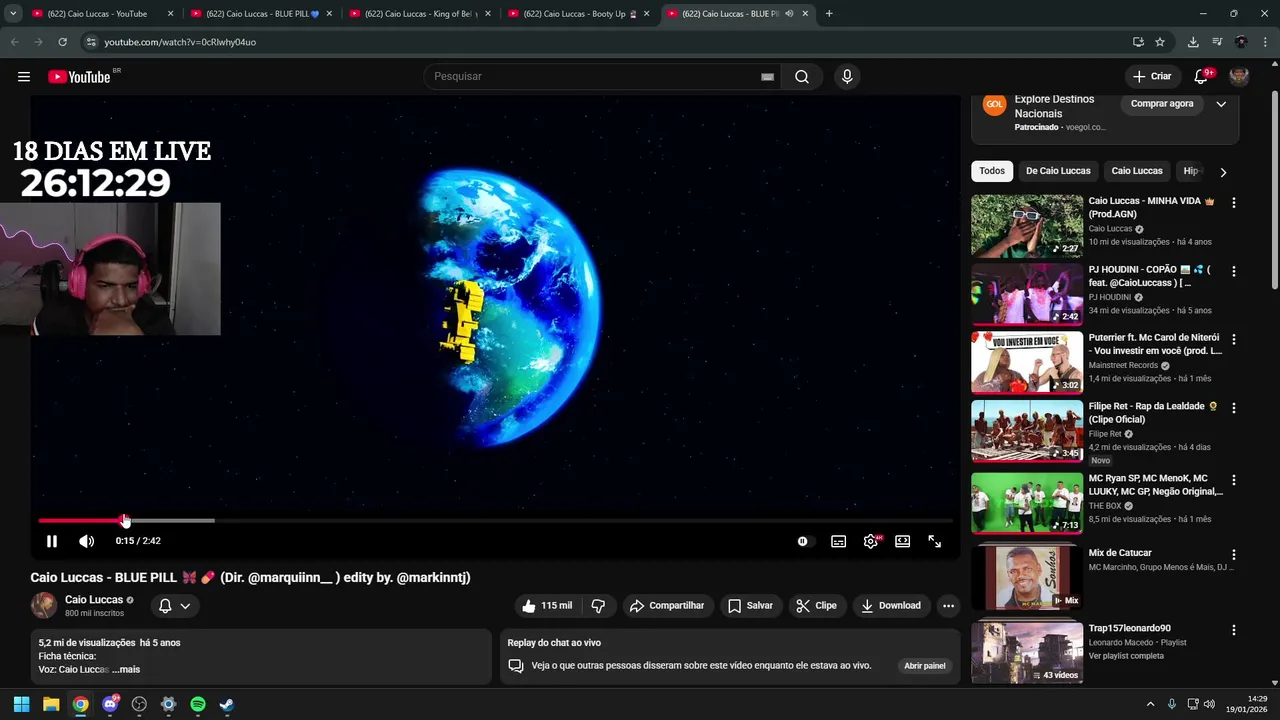Seek on the video progress bar
This screenshot has height=720, width=1280.
[495, 520]
